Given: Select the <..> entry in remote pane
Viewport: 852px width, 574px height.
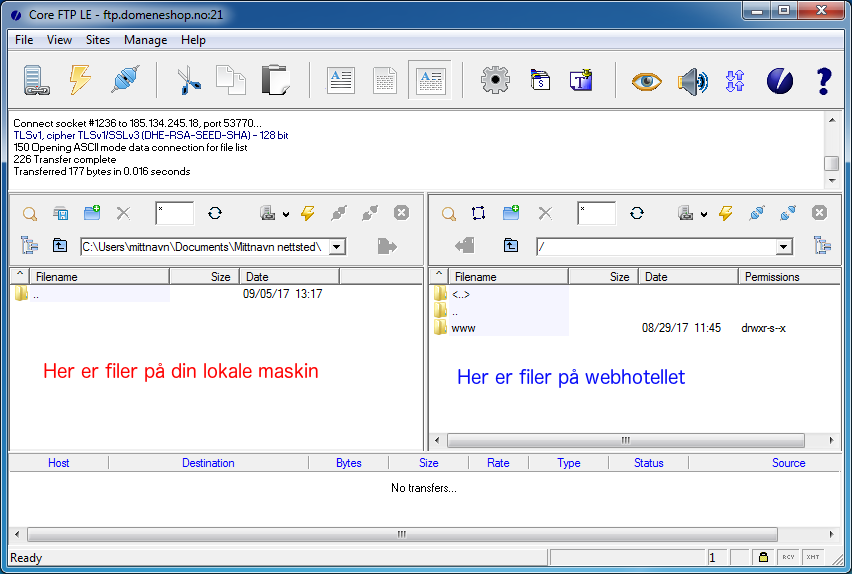Looking at the screenshot, I should coord(461,295).
